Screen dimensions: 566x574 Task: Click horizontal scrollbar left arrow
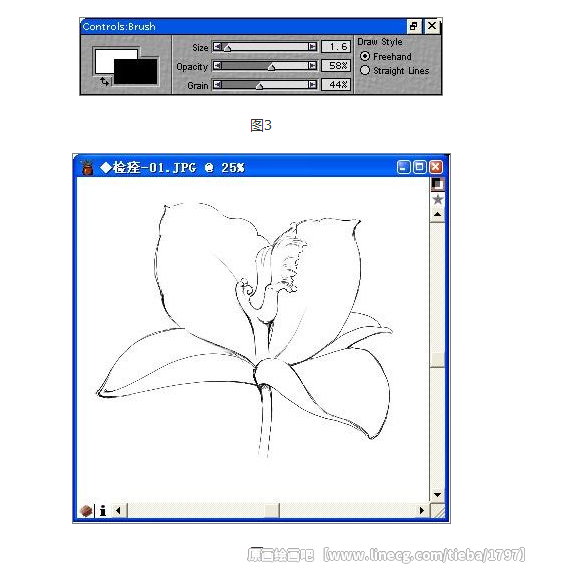coord(118,510)
